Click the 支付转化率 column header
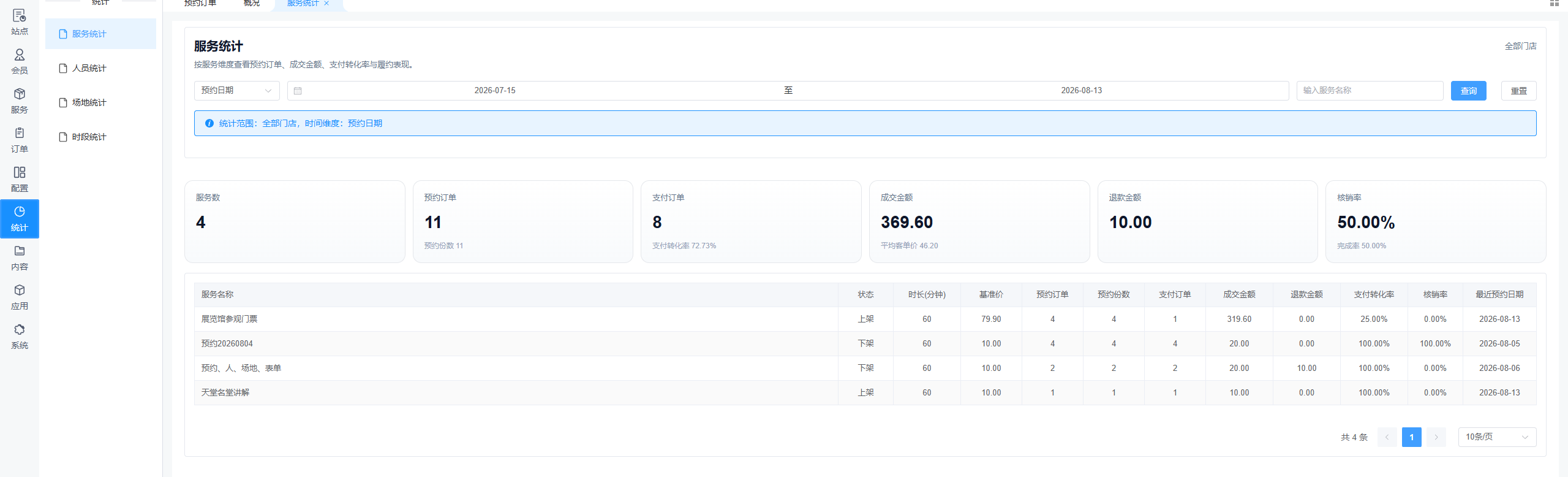1568x477 pixels. (1374, 295)
